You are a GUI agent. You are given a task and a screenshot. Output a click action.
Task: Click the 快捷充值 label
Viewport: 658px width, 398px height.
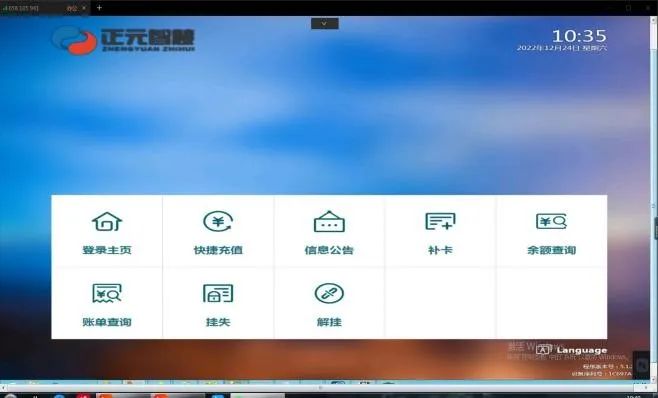pyautogui.click(x=218, y=250)
